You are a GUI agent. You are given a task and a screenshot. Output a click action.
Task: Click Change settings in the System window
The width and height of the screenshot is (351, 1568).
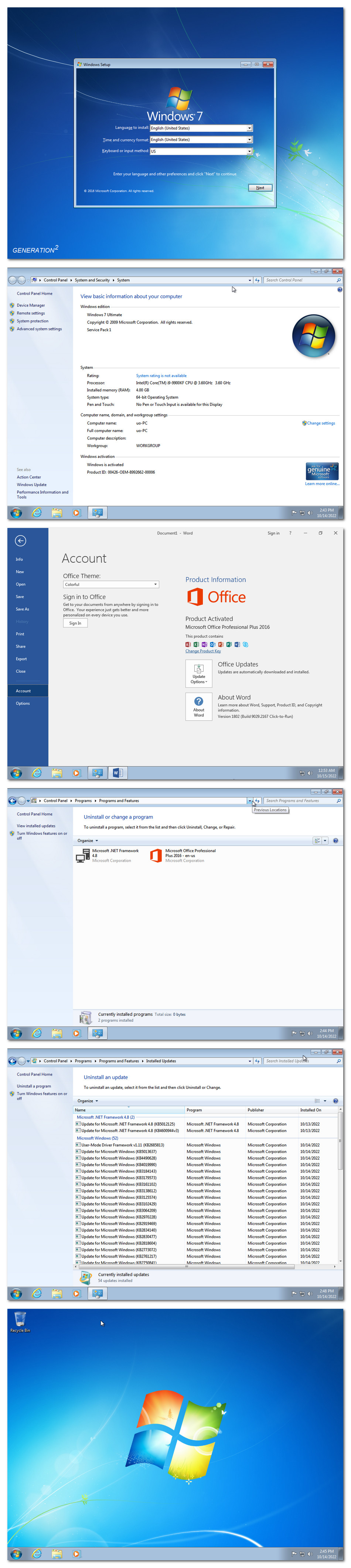tap(321, 423)
